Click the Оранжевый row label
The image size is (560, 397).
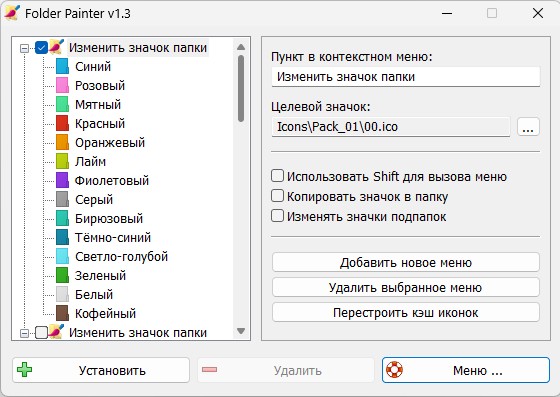coord(110,142)
